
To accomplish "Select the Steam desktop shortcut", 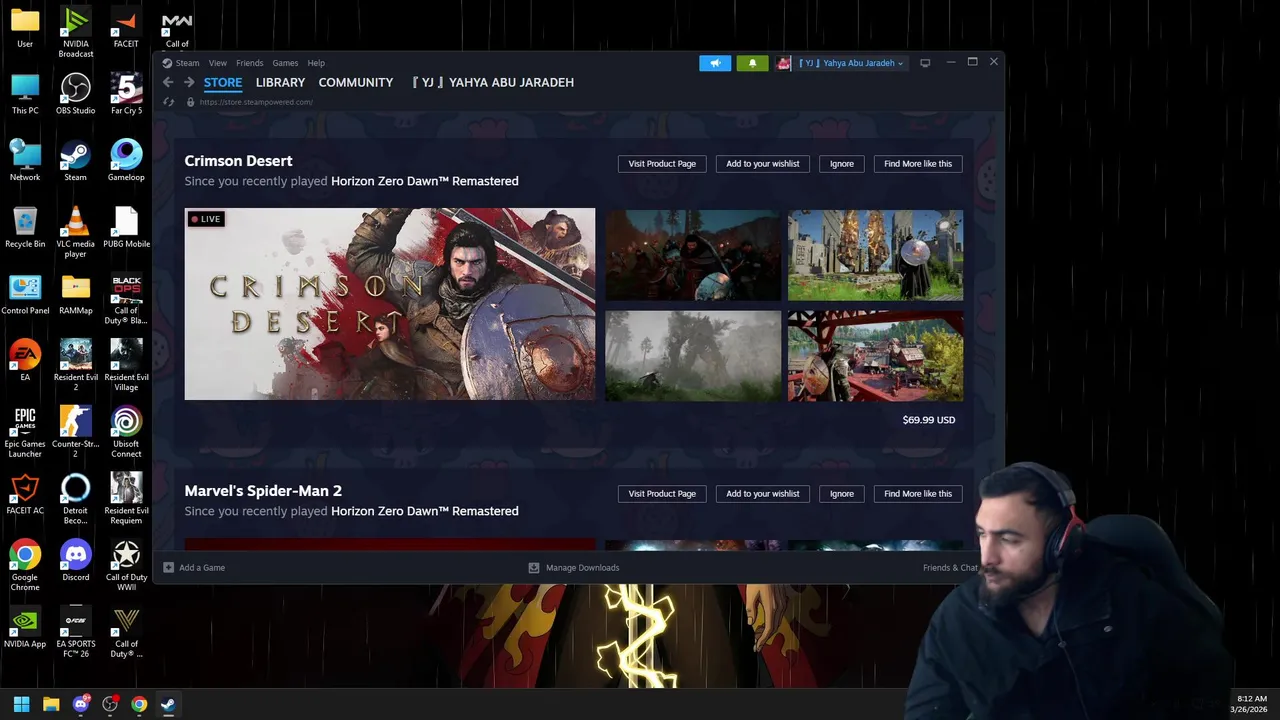I will coord(75,161).
